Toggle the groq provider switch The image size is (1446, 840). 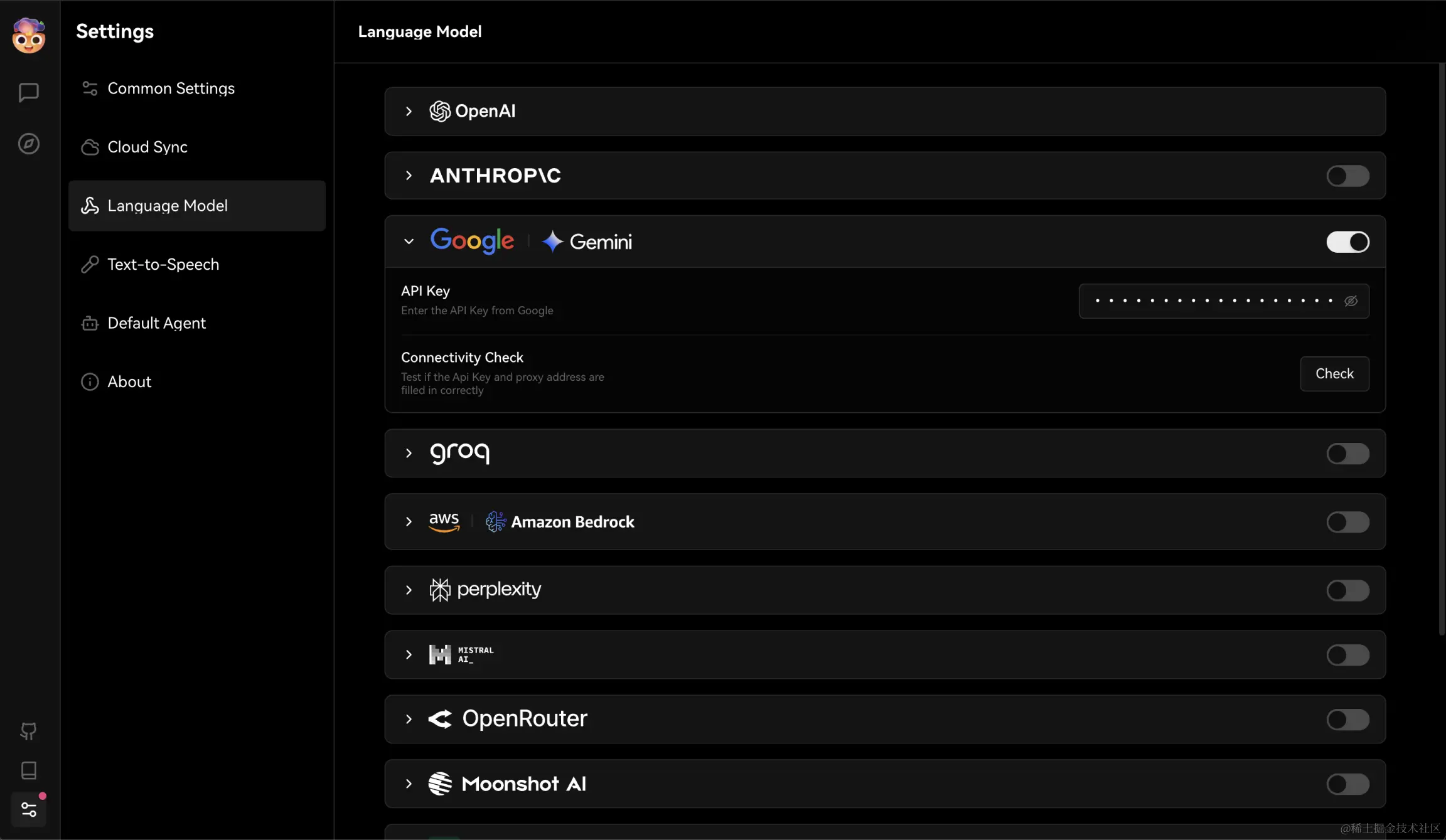click(1347, 453)
